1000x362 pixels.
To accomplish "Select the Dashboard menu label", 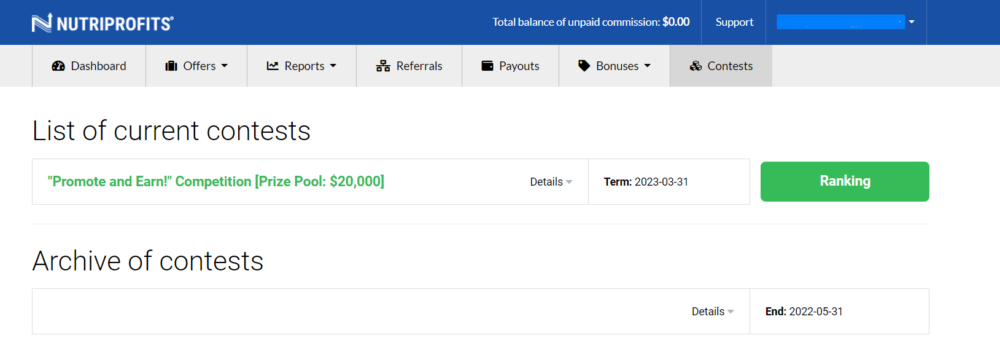I will (x=98, y=66).
